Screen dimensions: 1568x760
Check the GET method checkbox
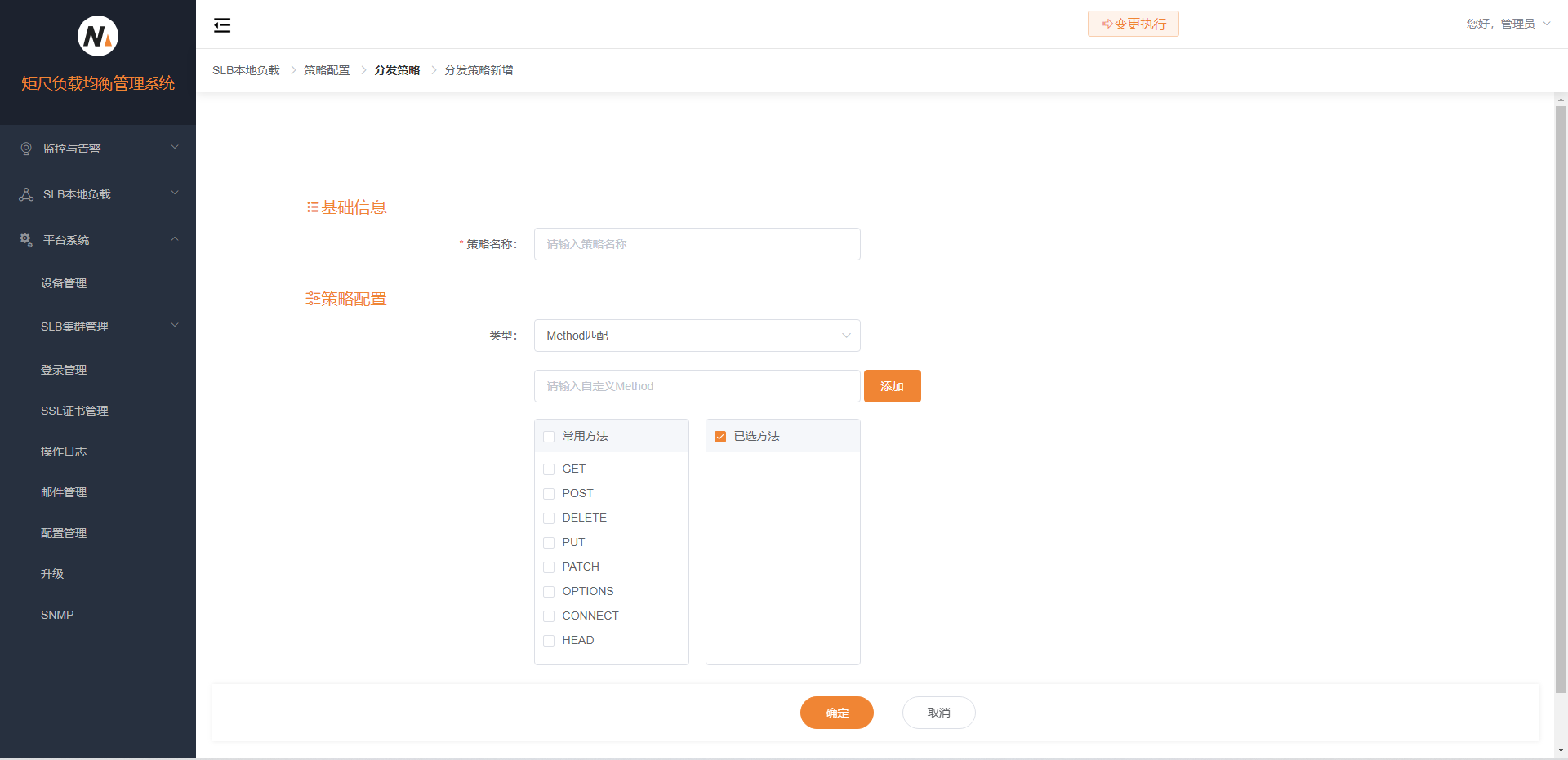tap(549, 469)
